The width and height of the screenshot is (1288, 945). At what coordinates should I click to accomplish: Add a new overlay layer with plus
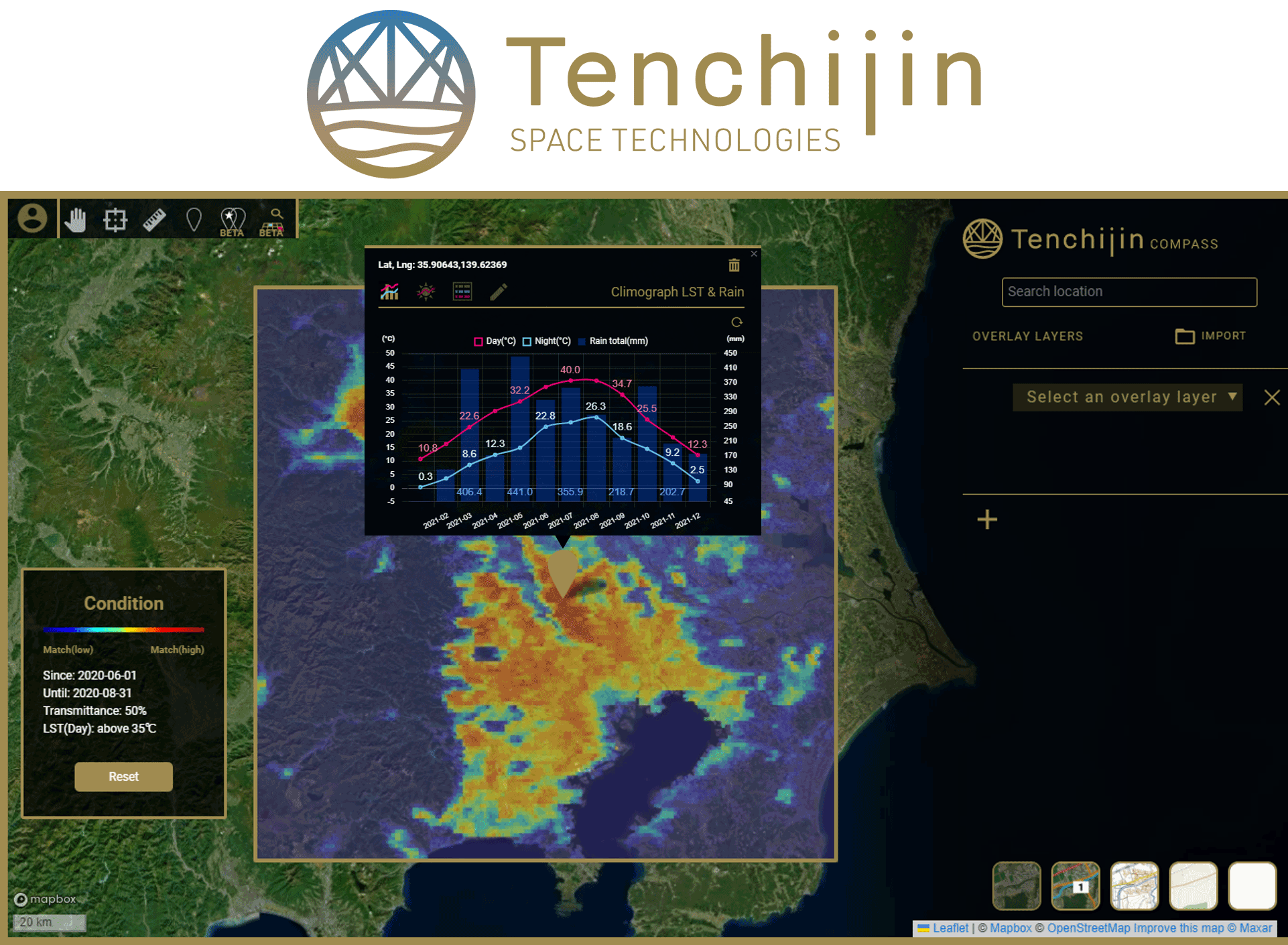pyautogui.click(x=987, y=519)
